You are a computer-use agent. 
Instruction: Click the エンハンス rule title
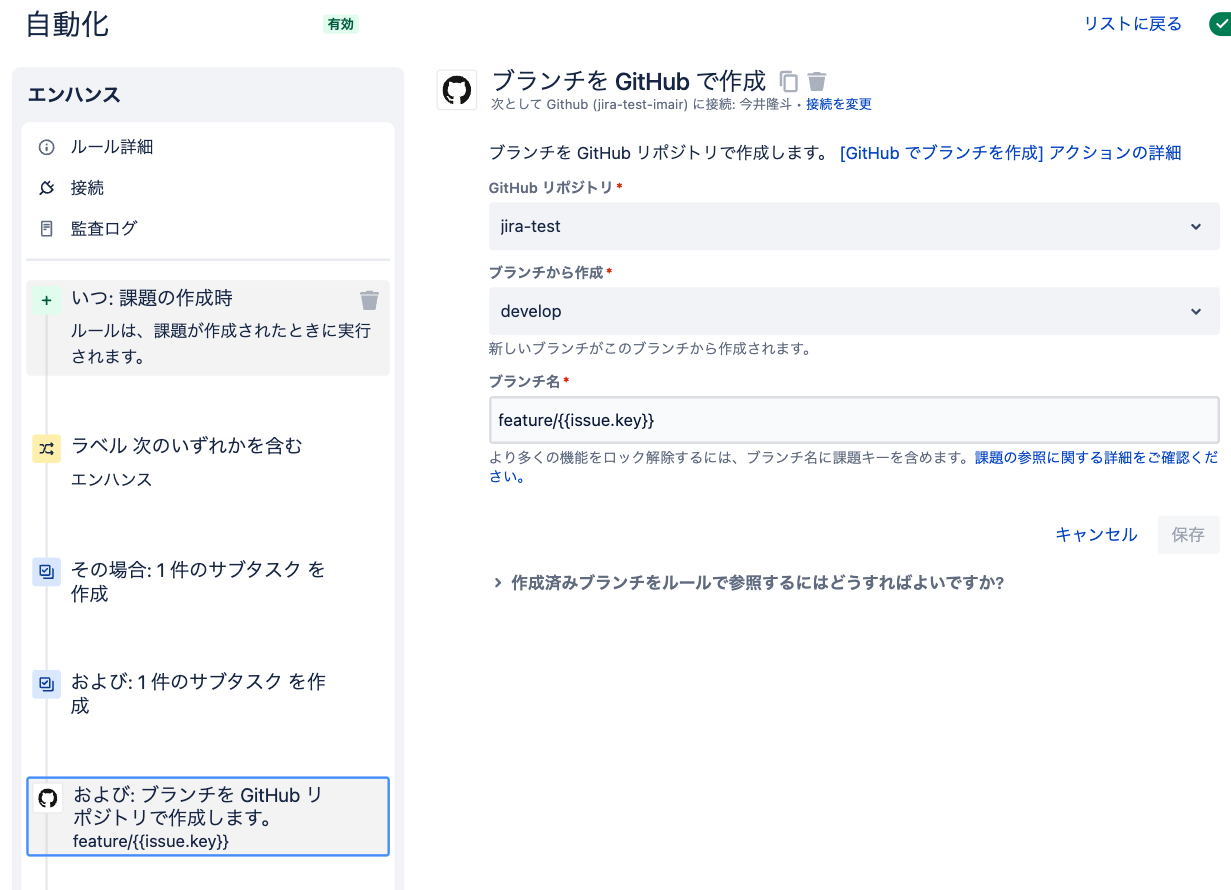(74, 95)
